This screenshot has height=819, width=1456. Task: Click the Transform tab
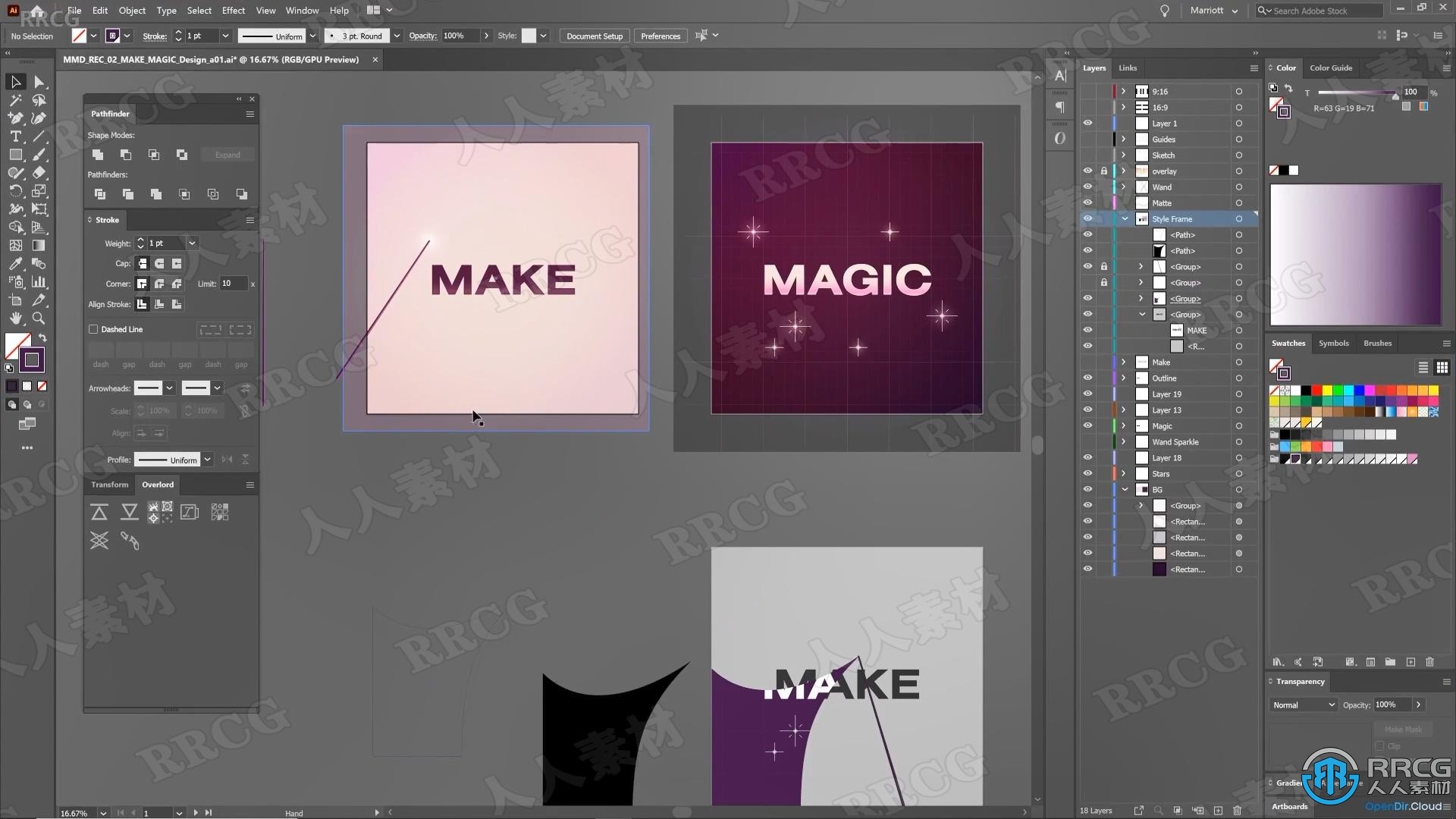[109, 484]
